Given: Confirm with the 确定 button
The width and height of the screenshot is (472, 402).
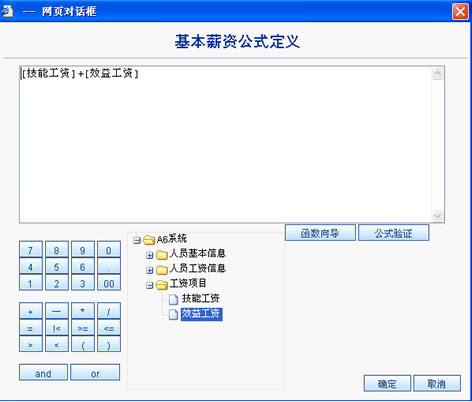Looking at the screenshot, I should (x=387, y=383).
